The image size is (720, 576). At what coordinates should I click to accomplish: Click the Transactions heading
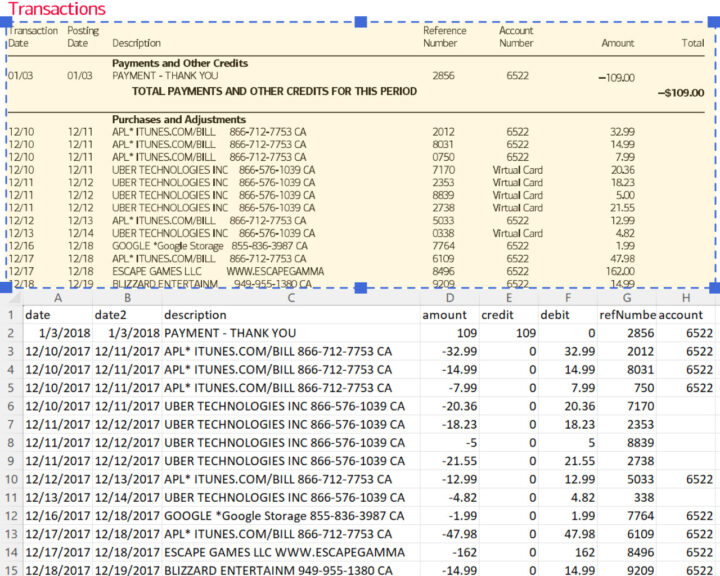56,9
